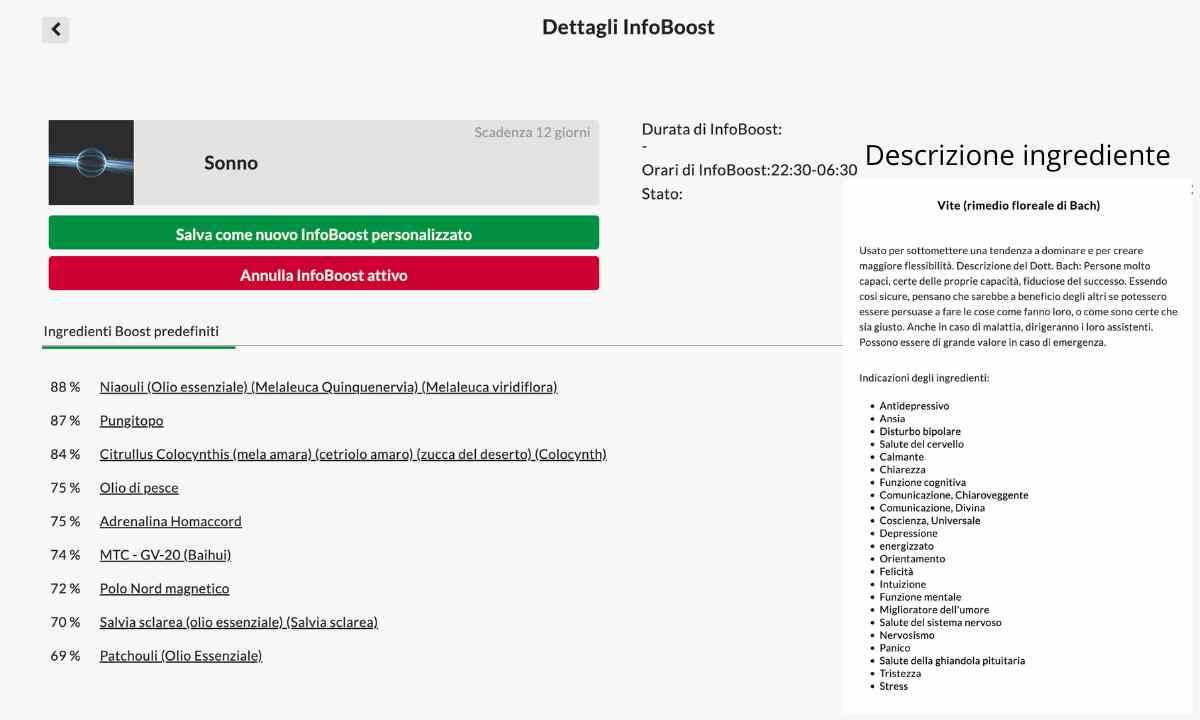1200x720 pixels.
Task: Click Depressione in the indications list
Action: [908, 534]
